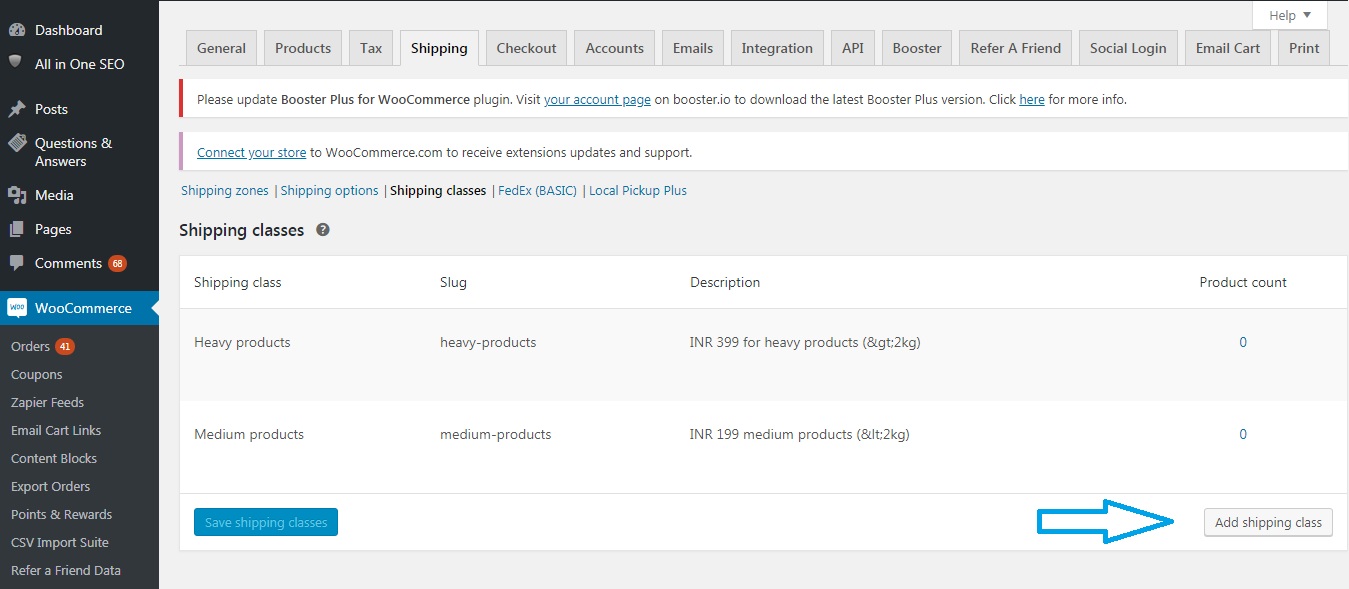Open Points & Rewards submenu item
Image resolution: width=1349 pixels, height=589 pixels.
click(x=61, y=514)
